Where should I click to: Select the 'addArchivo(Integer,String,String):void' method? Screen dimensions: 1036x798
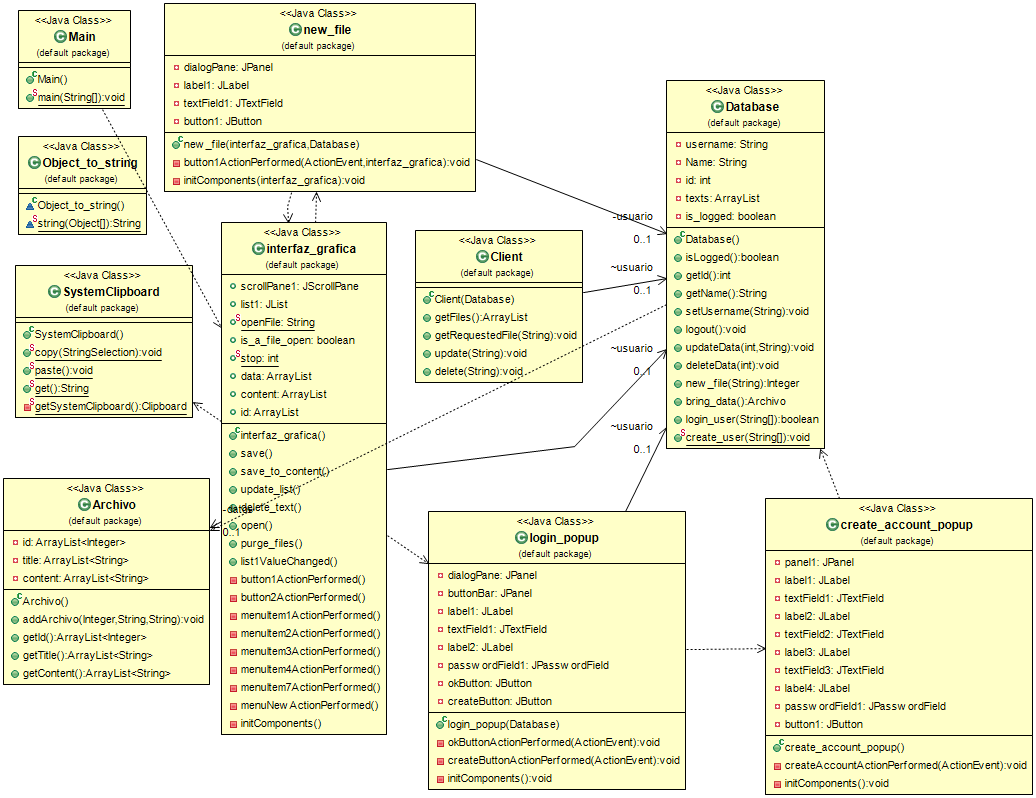[113, 620]
